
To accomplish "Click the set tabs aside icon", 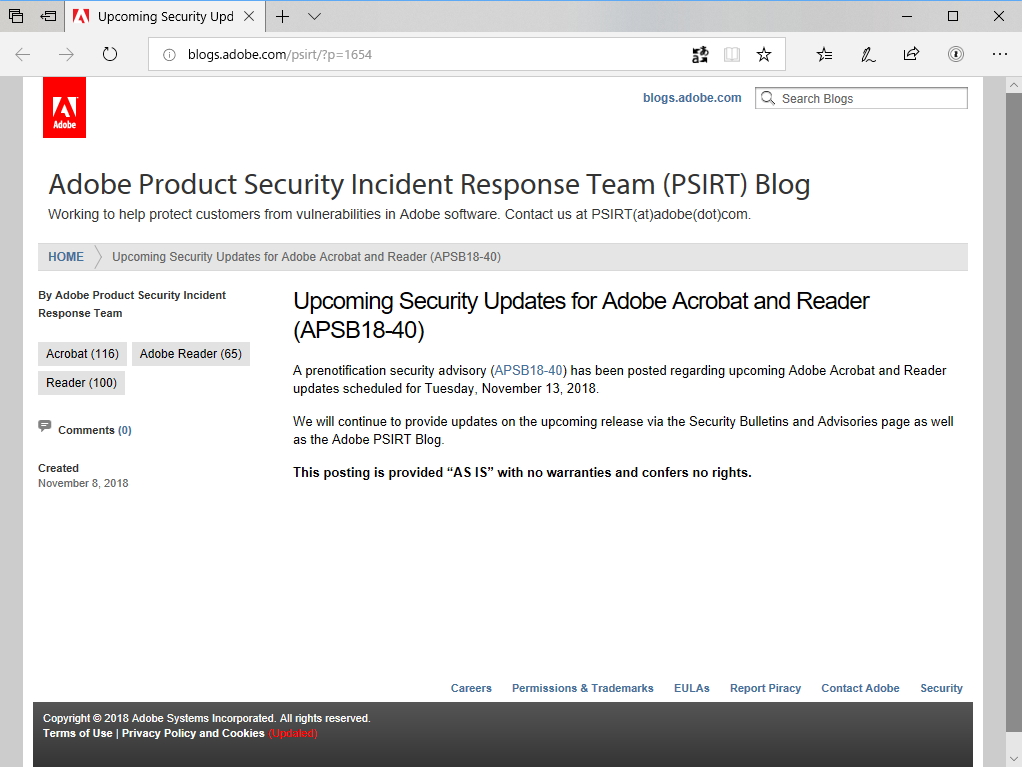I will [x=48, y=17].
